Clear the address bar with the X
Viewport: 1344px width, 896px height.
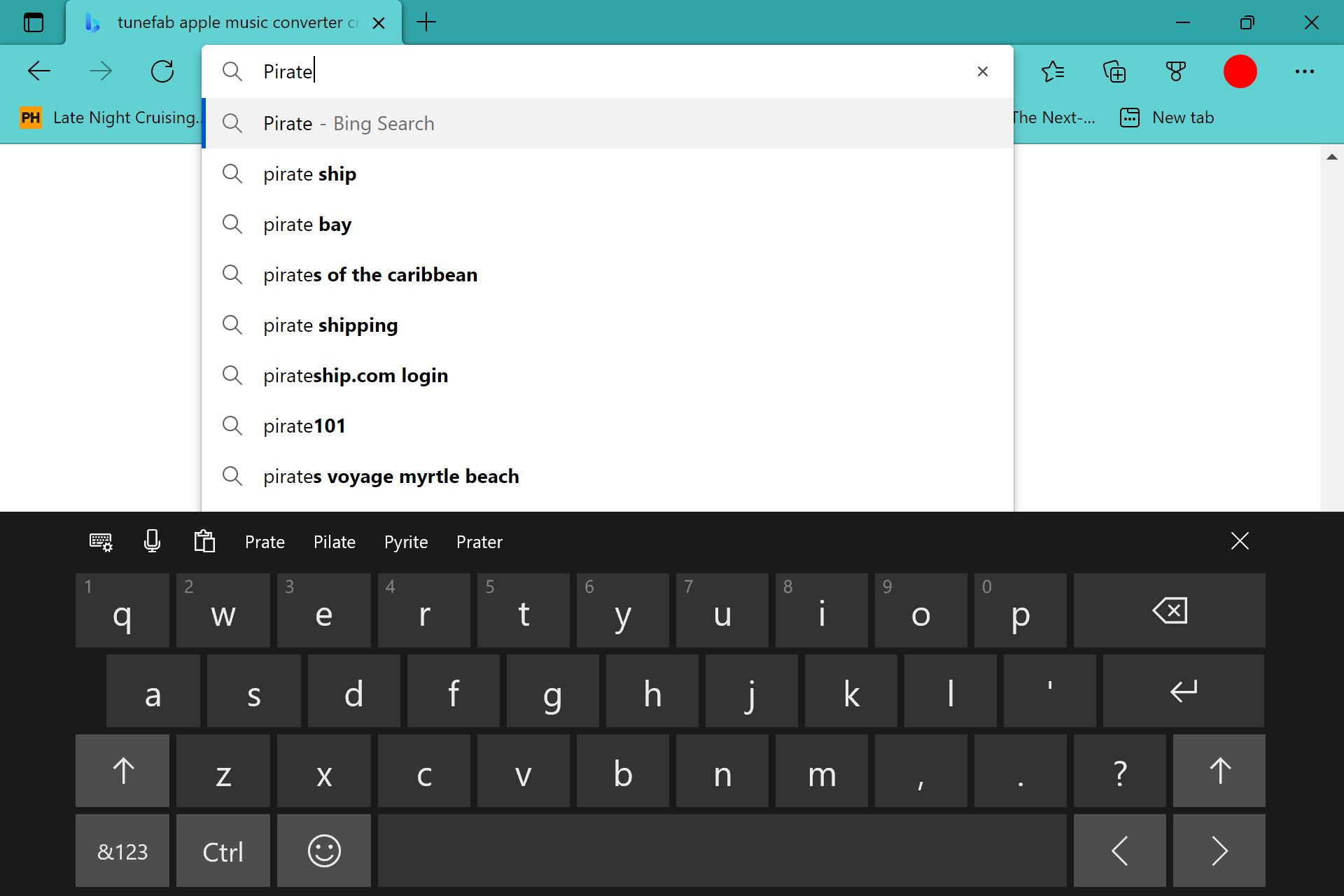pyautogui.click(x=982, y=71)
